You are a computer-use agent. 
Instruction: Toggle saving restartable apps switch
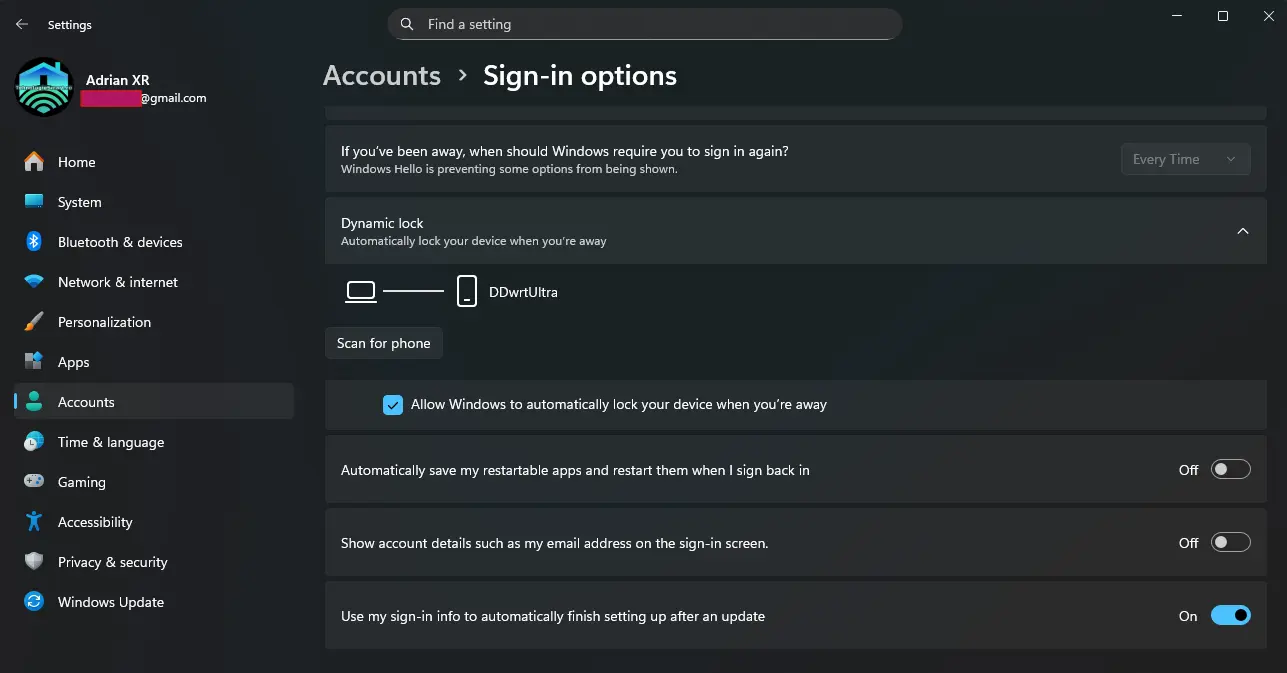tap(1230, 470)
